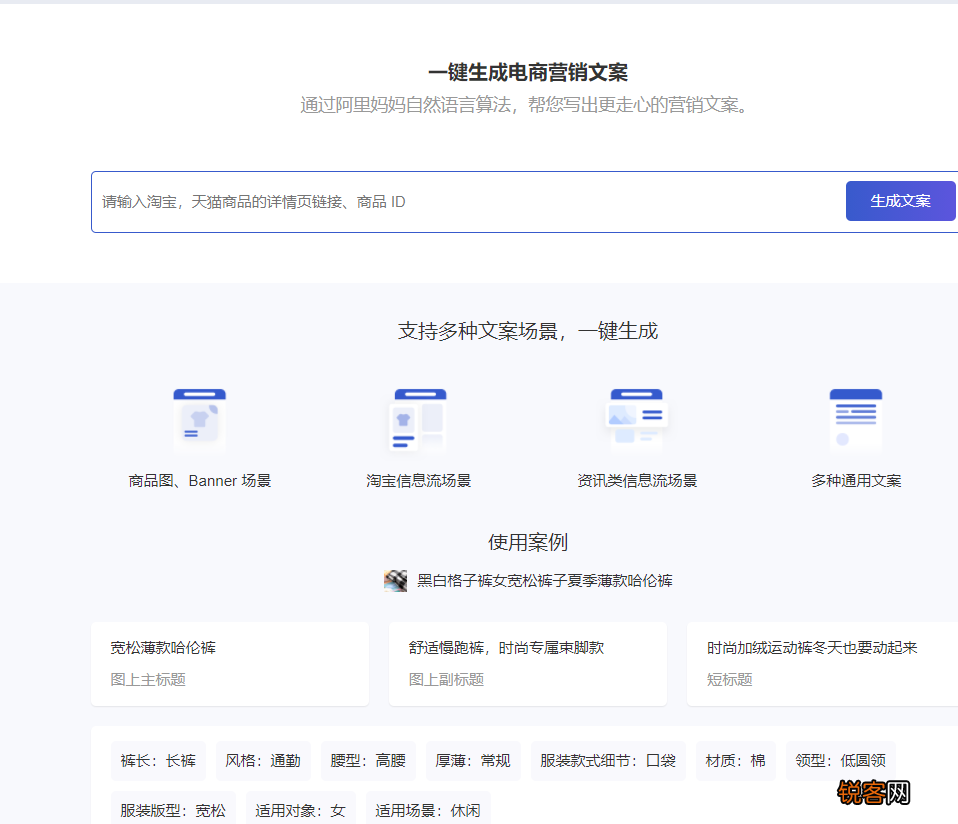958x824 pixels.
Task: Select the 商品图、Banner 场景 icon
Action: click(200, 421)
